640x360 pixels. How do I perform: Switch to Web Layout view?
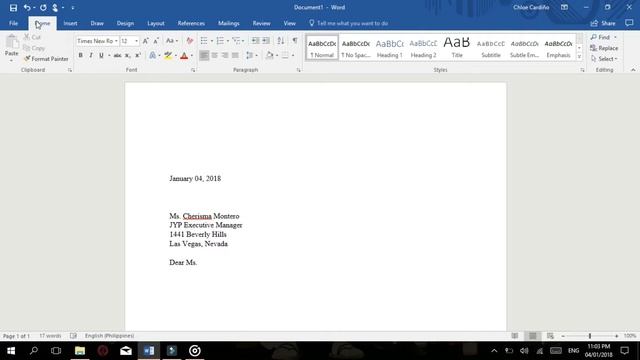[x=550, y=336]
